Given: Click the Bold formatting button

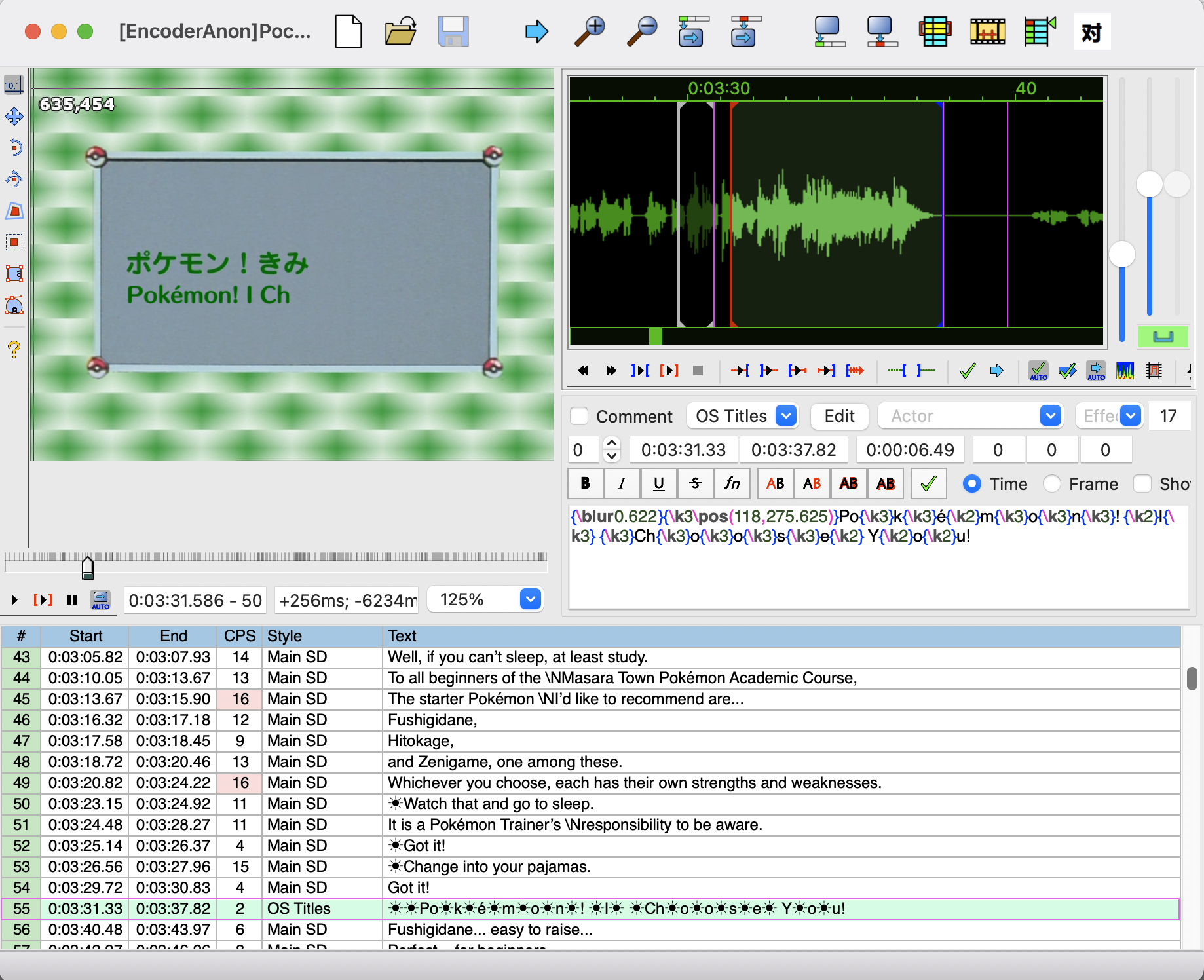Looking at the screenshot, I should 586,484.
